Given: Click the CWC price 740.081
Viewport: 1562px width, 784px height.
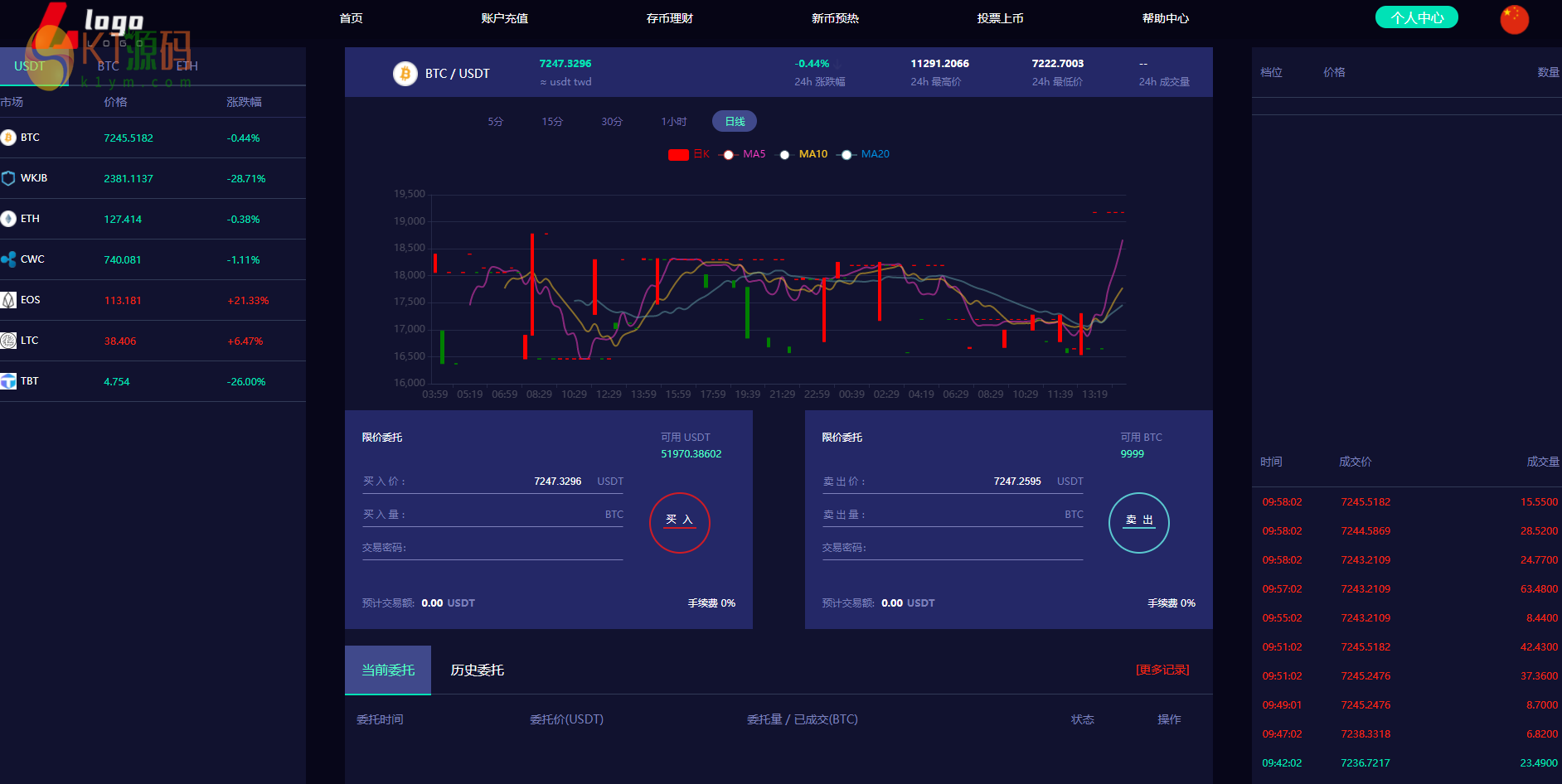Looking at the screenshot, I should [123, 260].
